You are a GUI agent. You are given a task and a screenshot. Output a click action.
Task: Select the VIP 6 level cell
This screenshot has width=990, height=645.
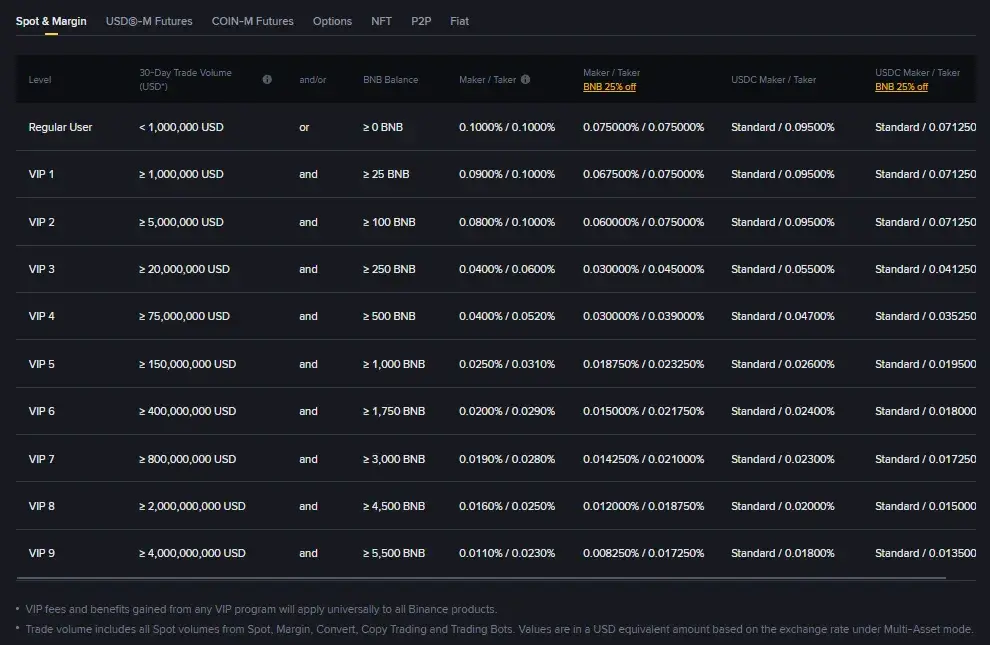click(42, 411)
